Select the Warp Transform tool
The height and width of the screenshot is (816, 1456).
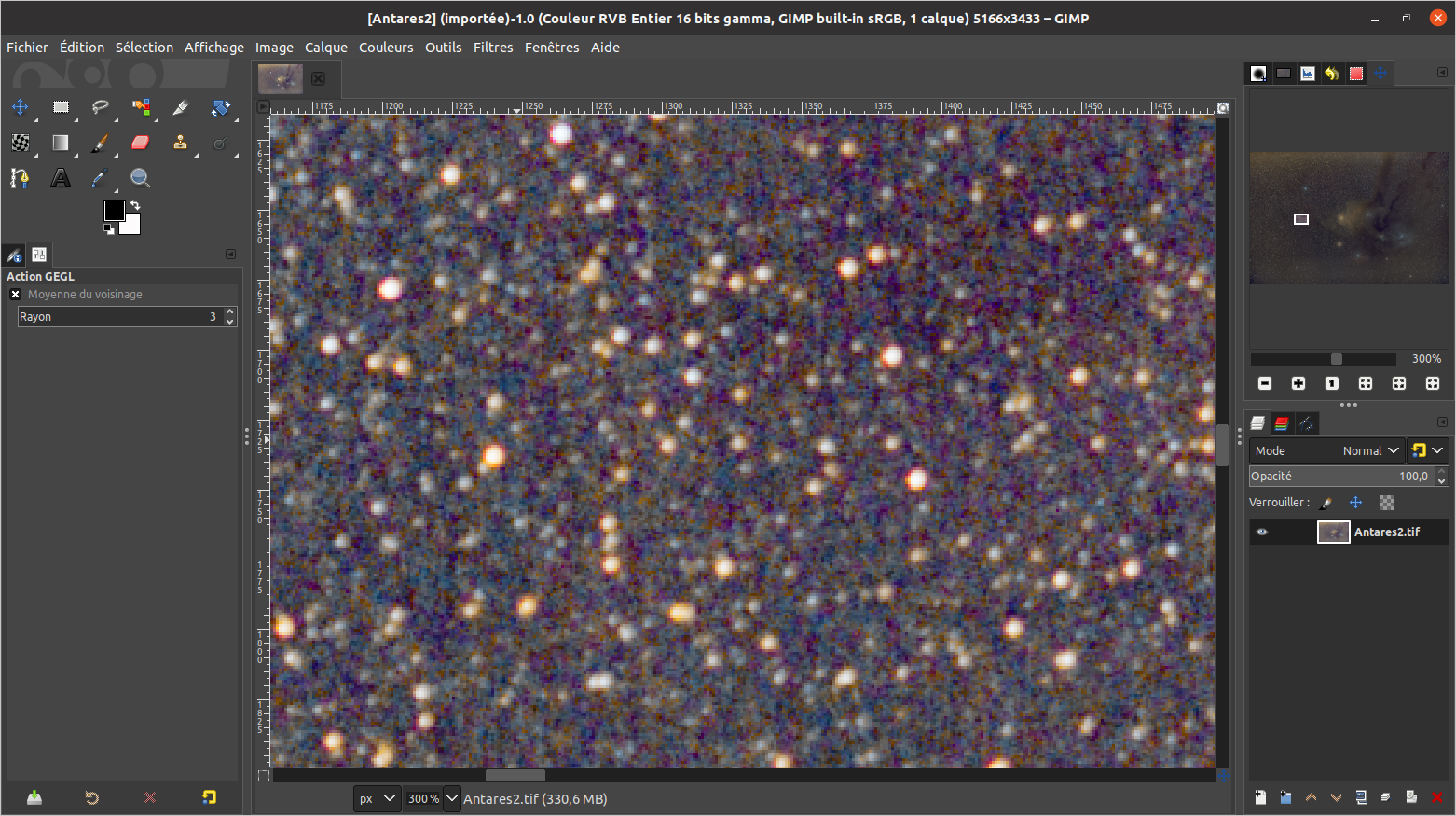click(20, 143)
